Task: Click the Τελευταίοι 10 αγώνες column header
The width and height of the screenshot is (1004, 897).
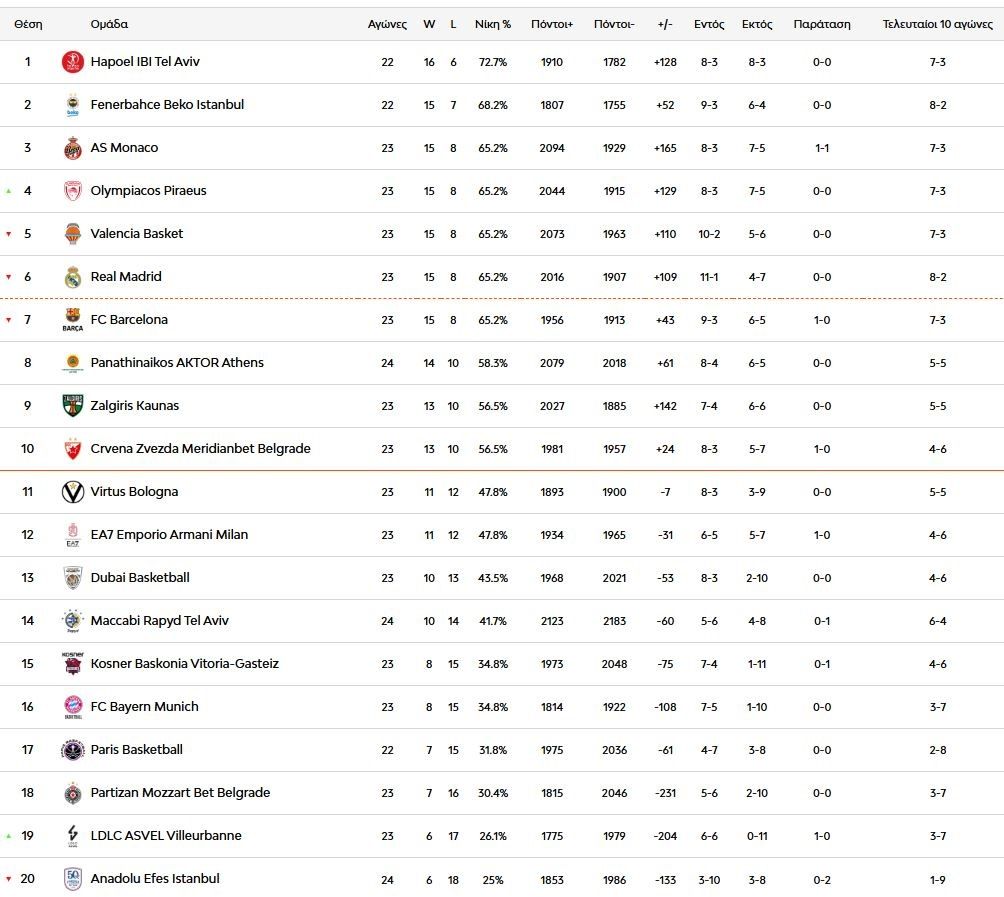Action: pyautogui.click(x=937, y=24)
